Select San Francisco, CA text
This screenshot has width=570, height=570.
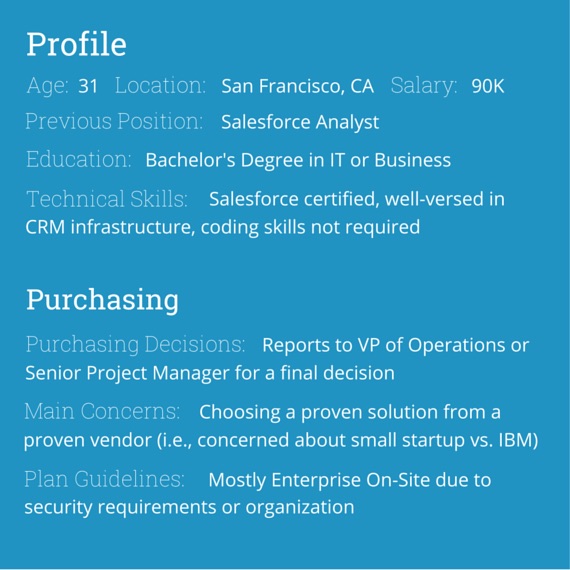(x=297, y=87)
